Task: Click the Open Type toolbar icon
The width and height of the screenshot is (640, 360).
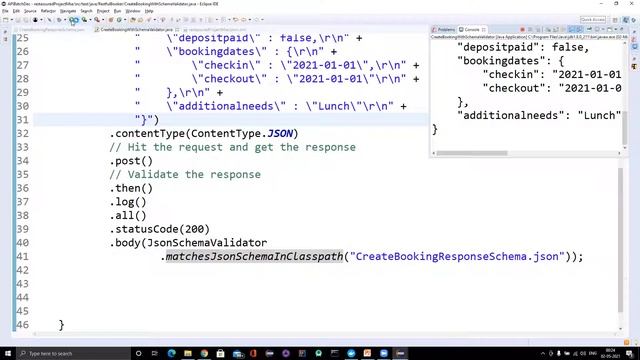Action: [x=132, y=20]
